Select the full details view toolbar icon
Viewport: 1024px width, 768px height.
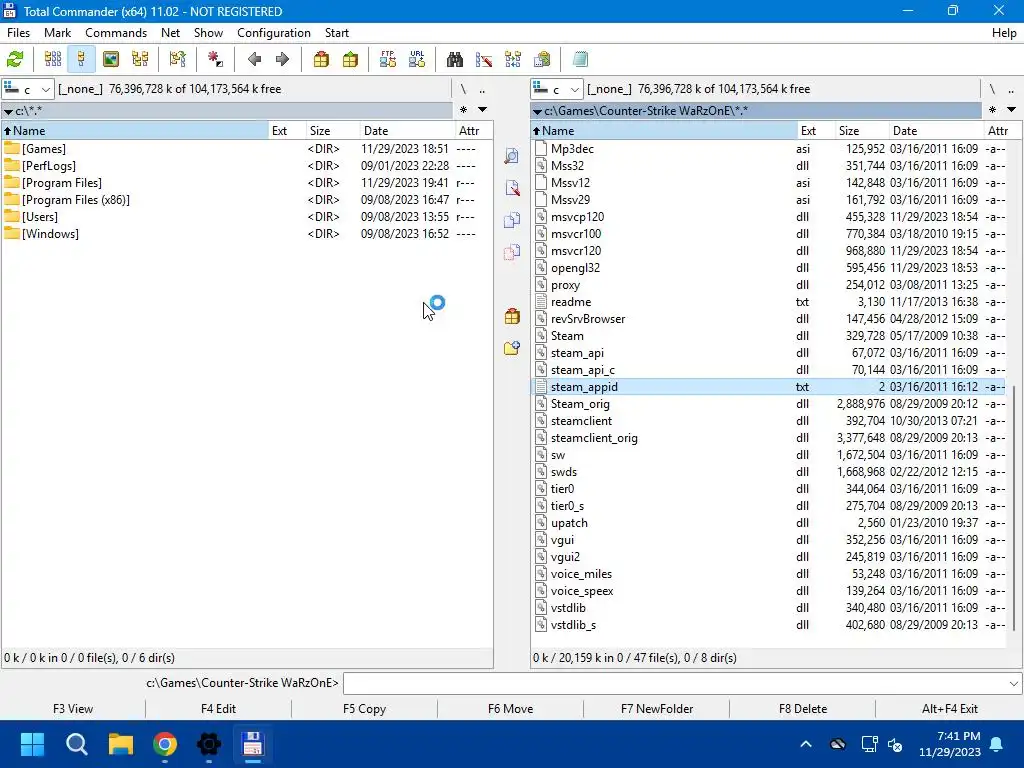(x=82, y=59)
